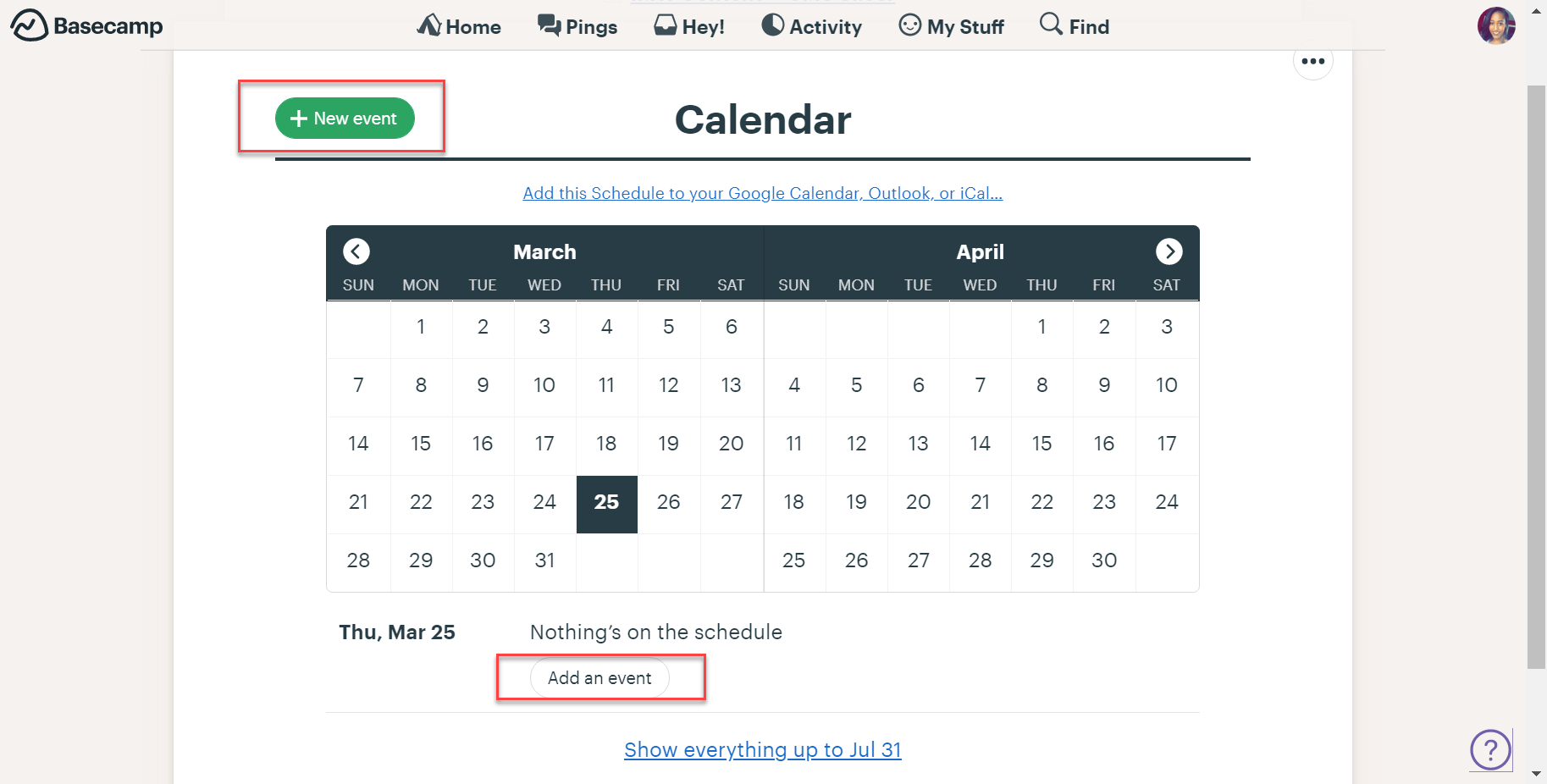Open the Home navigation item
The height and width of the screenshot is (784, 1547).
459,26
